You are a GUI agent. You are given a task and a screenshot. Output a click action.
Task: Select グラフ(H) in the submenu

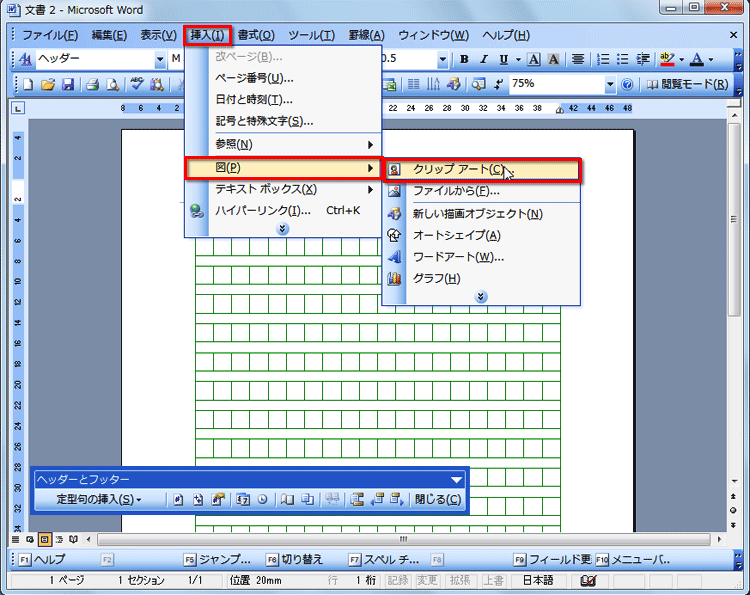click(482, 279)
